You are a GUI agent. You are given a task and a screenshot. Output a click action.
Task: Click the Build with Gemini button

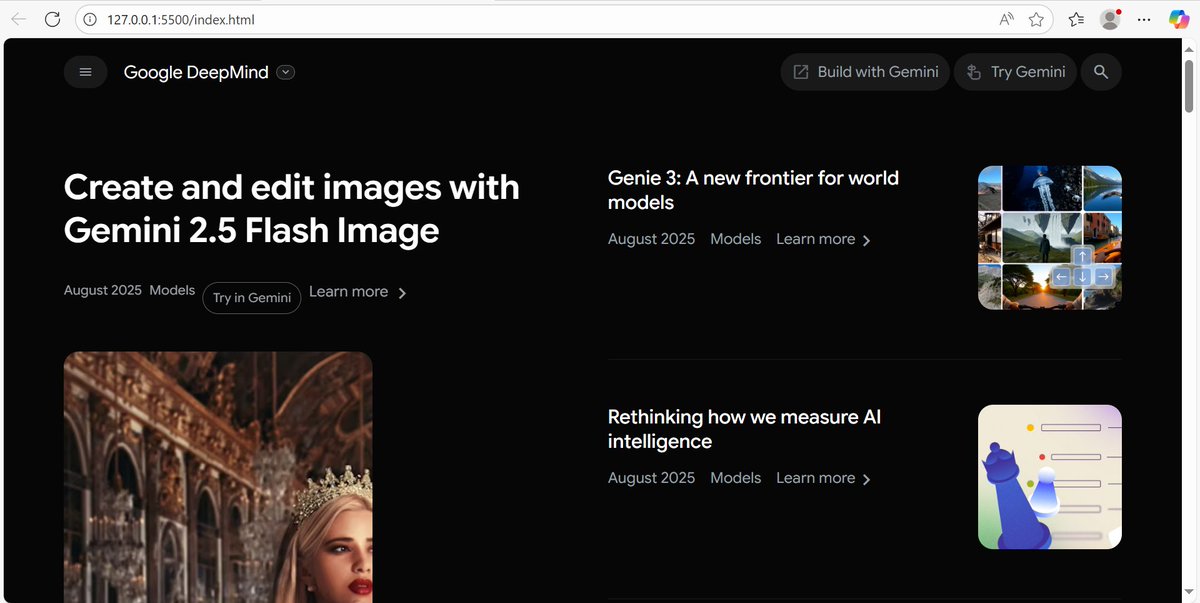pos(865,72)
